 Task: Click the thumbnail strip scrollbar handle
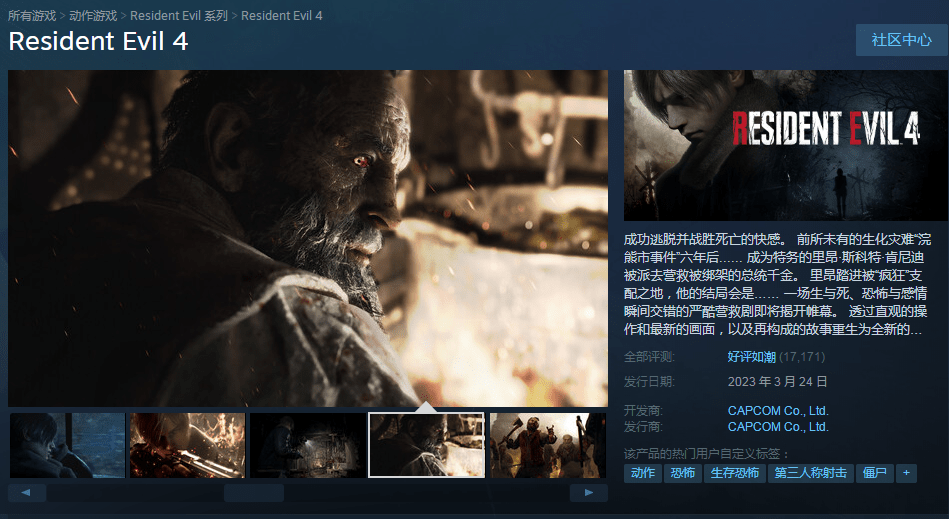click(x=254, y=492)
